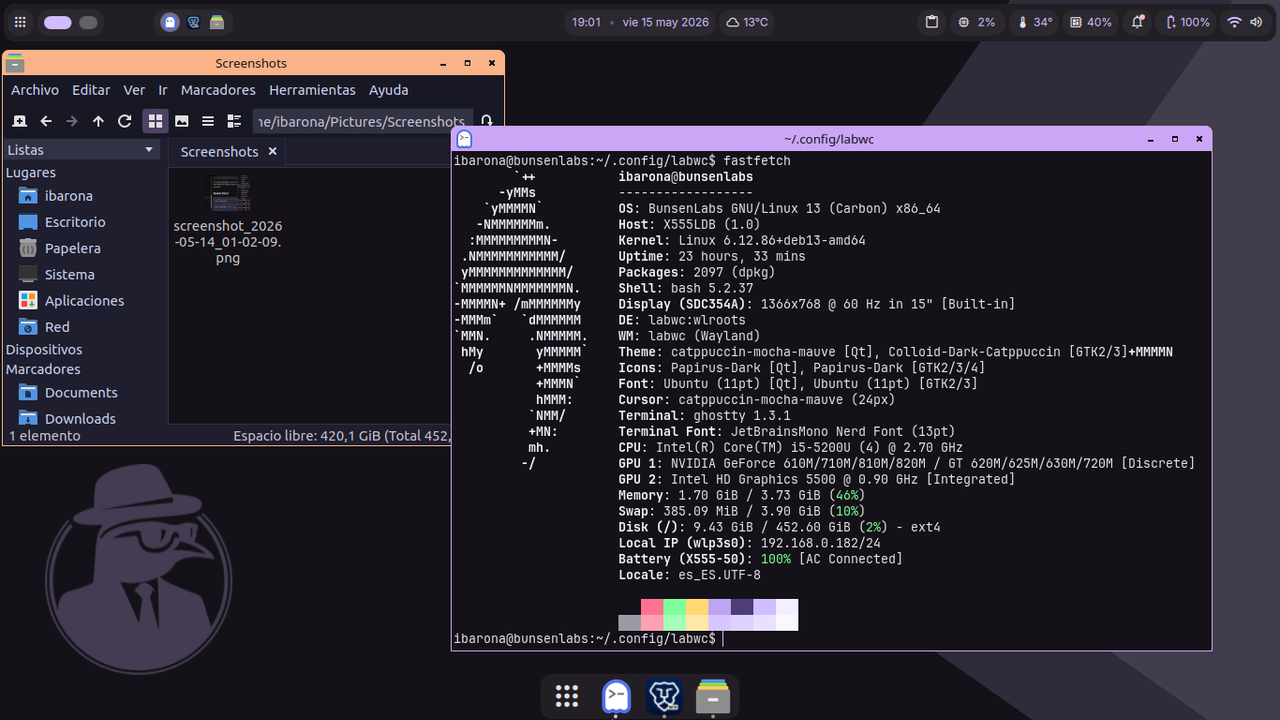Image resolution: width=1280 pixels, height=720 pixels.
Task: Focus file manager from top panel taskbar
Action: tap(217, 22)
